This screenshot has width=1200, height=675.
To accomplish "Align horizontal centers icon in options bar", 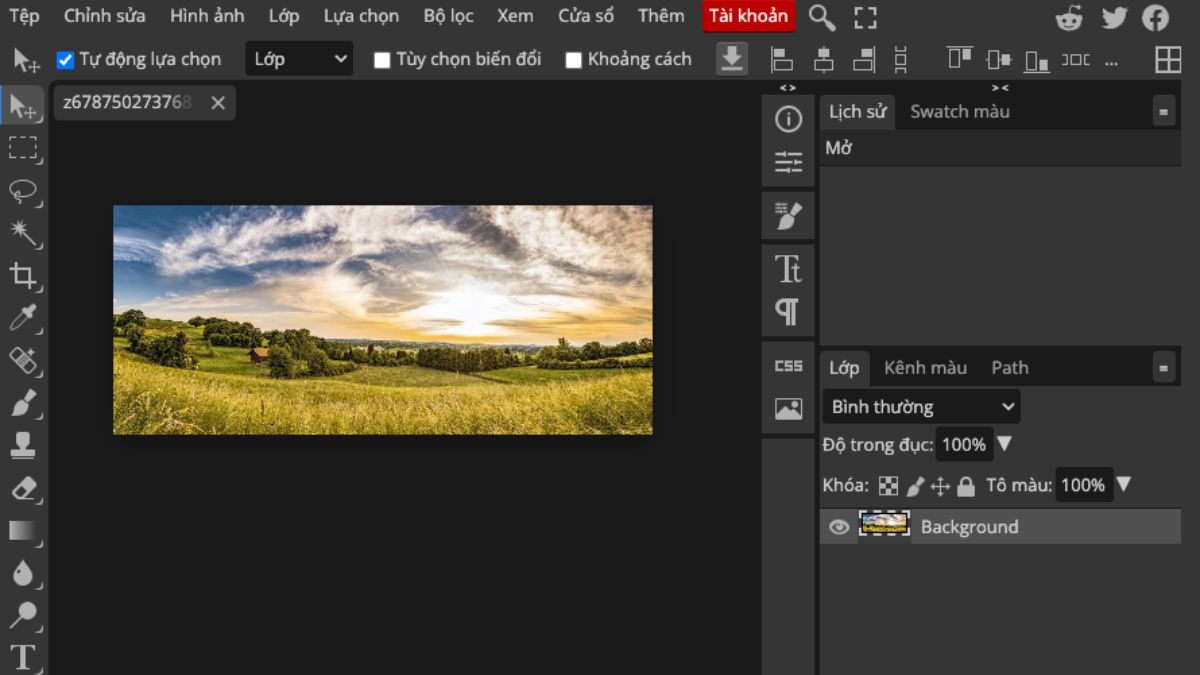I will click(823, 60).
